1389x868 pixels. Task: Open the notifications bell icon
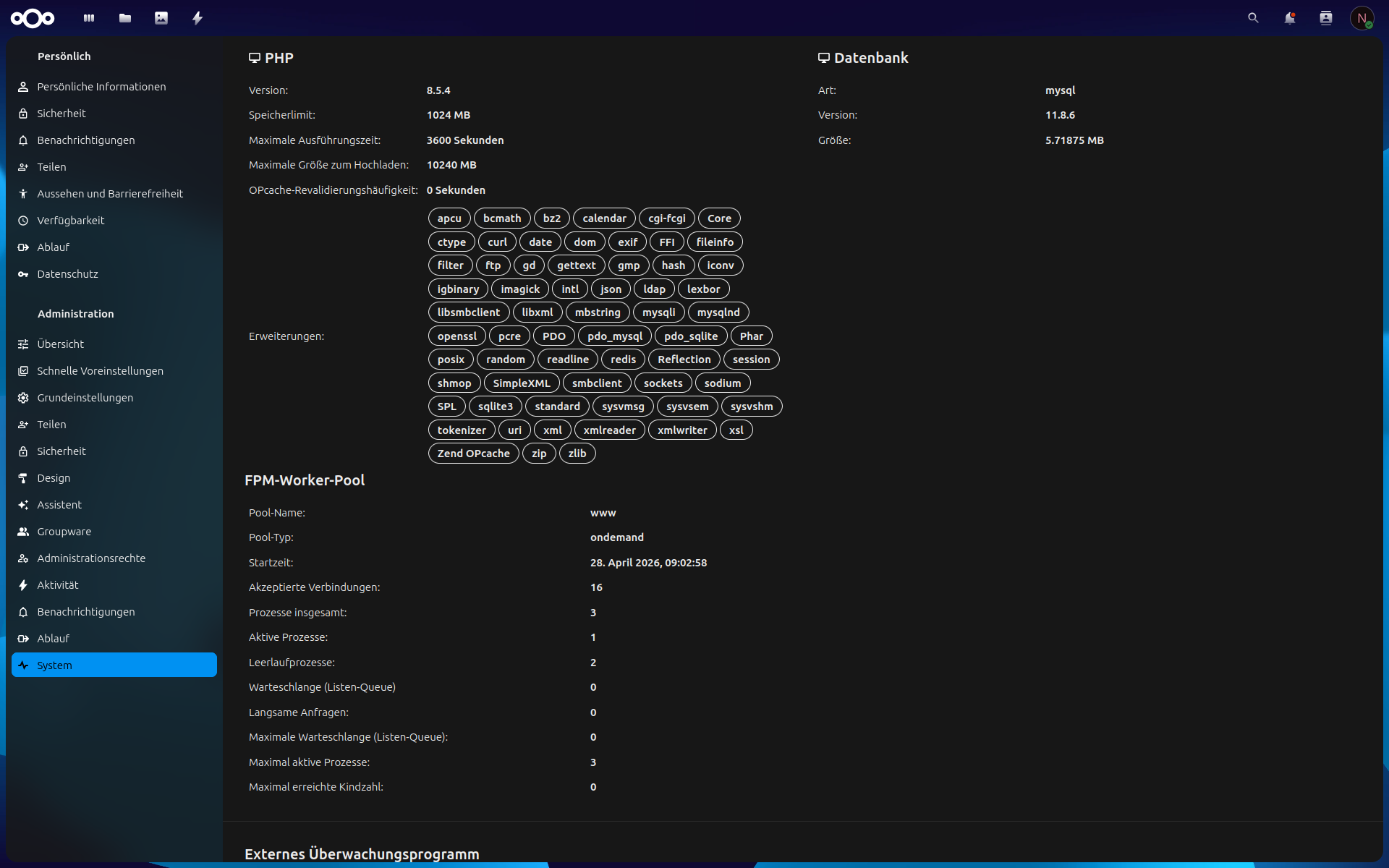(x=1289, y=18)
